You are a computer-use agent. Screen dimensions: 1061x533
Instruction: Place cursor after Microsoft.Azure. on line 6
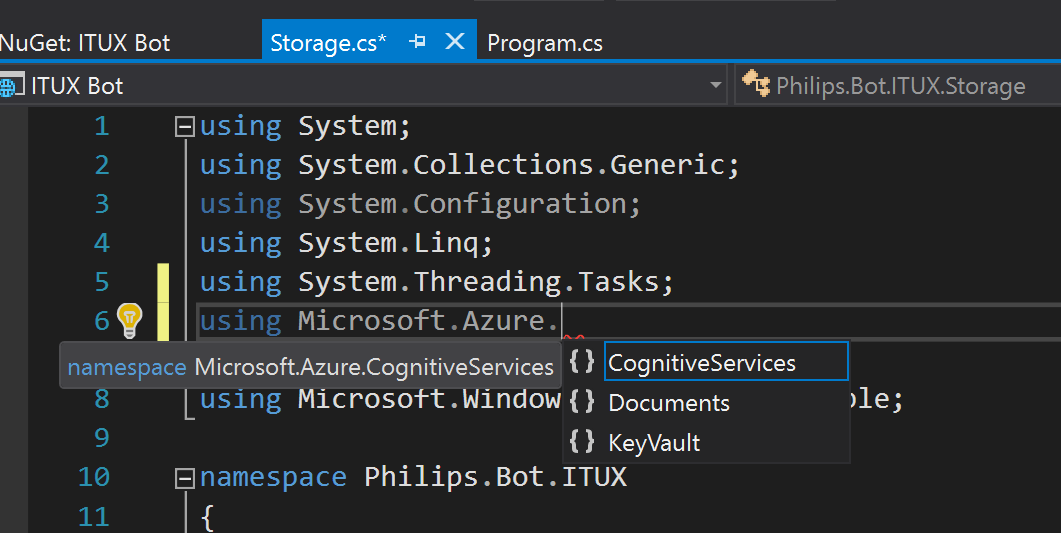pos(562,320)
